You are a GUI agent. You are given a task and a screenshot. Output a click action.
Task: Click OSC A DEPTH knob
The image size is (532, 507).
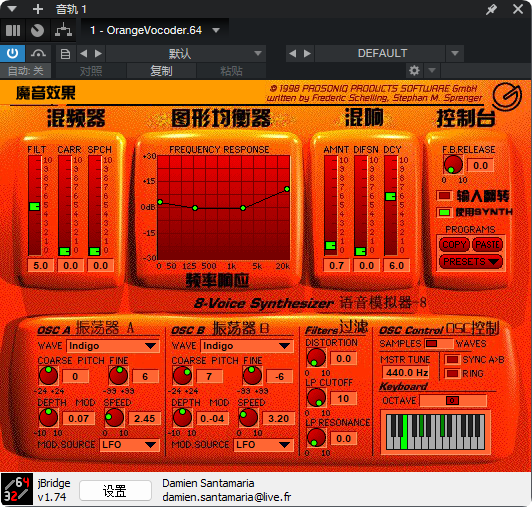(49, 418)
